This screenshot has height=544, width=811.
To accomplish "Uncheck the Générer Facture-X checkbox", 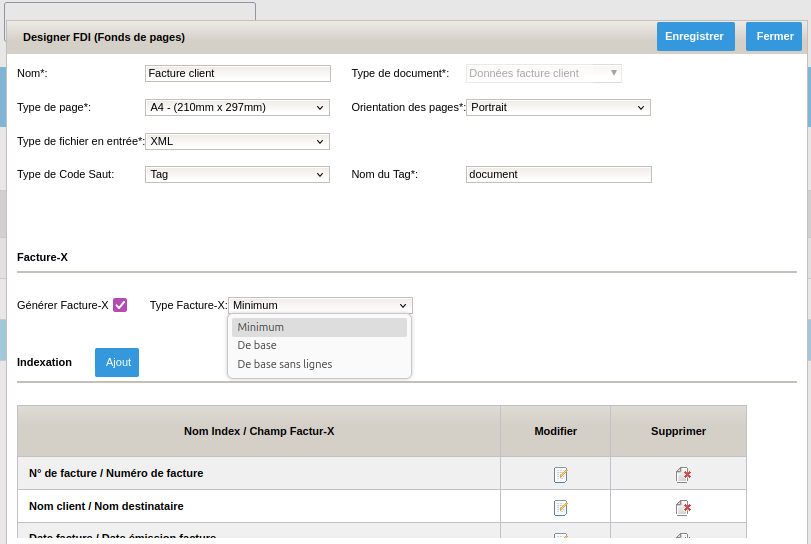I will tap(120, 305).
